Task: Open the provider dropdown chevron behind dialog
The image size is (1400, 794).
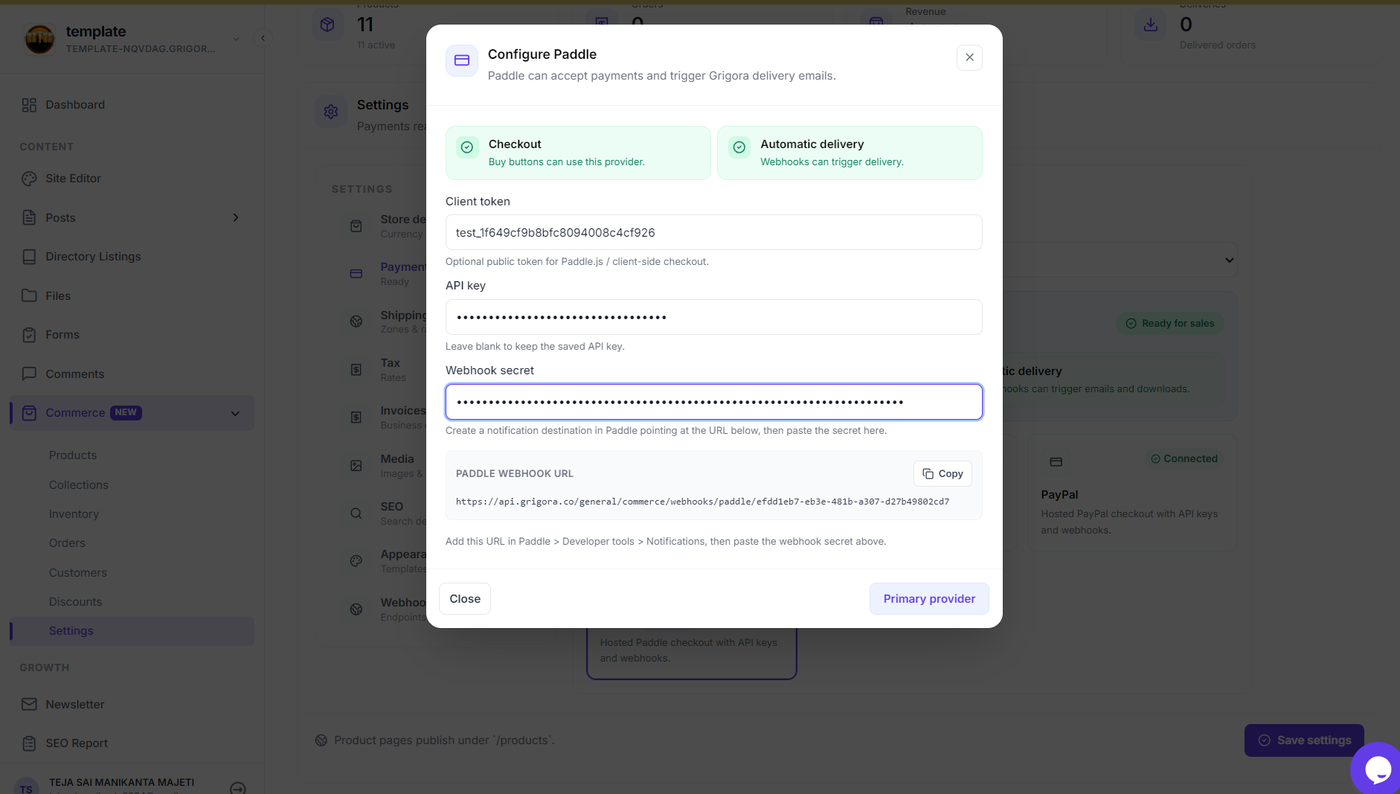Action: coord(1229,260)
